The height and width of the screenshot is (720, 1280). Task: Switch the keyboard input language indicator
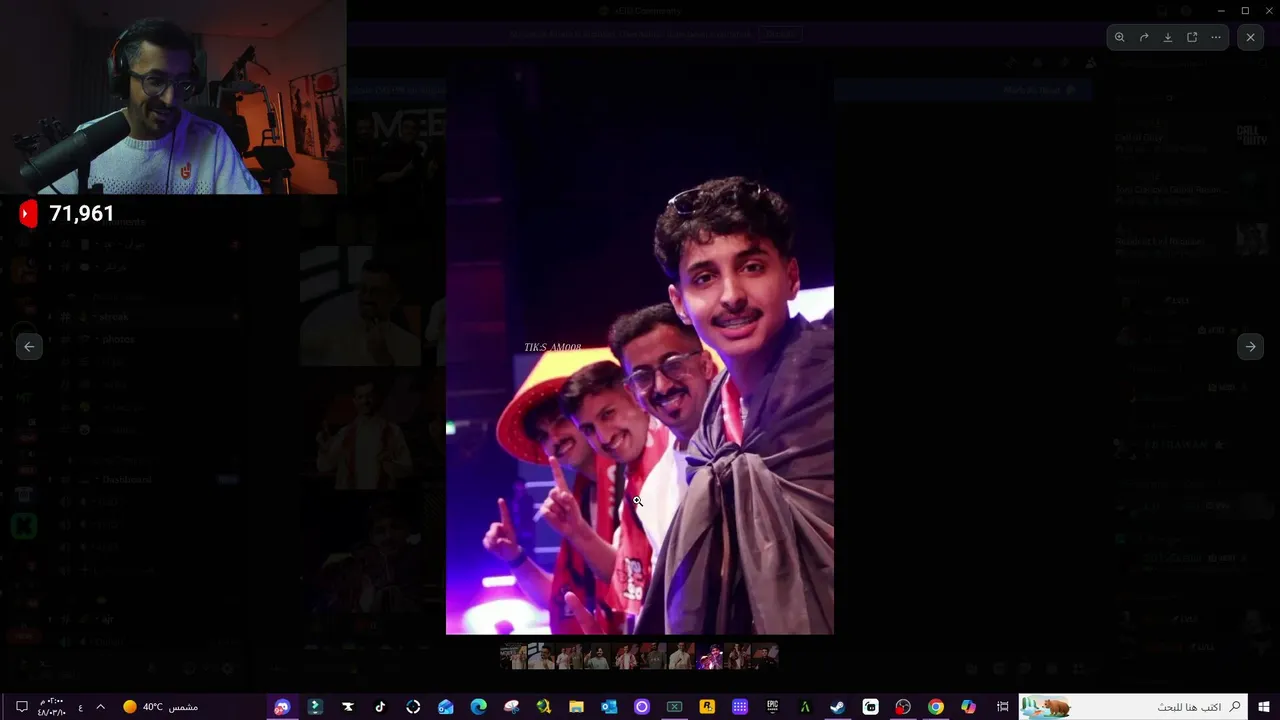tap(80, 707)
